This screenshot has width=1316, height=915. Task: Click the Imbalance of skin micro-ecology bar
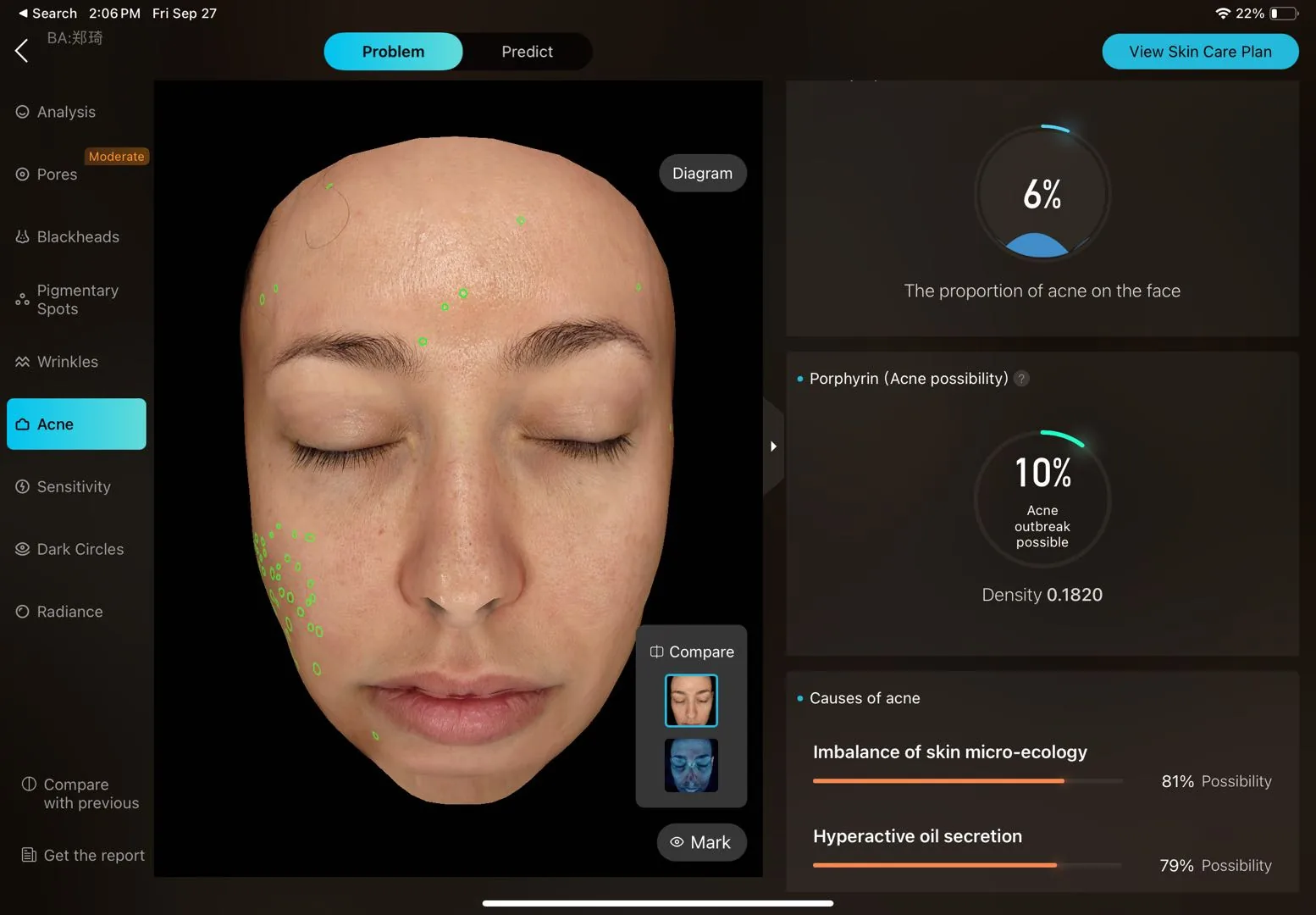(x=968, y=780)
